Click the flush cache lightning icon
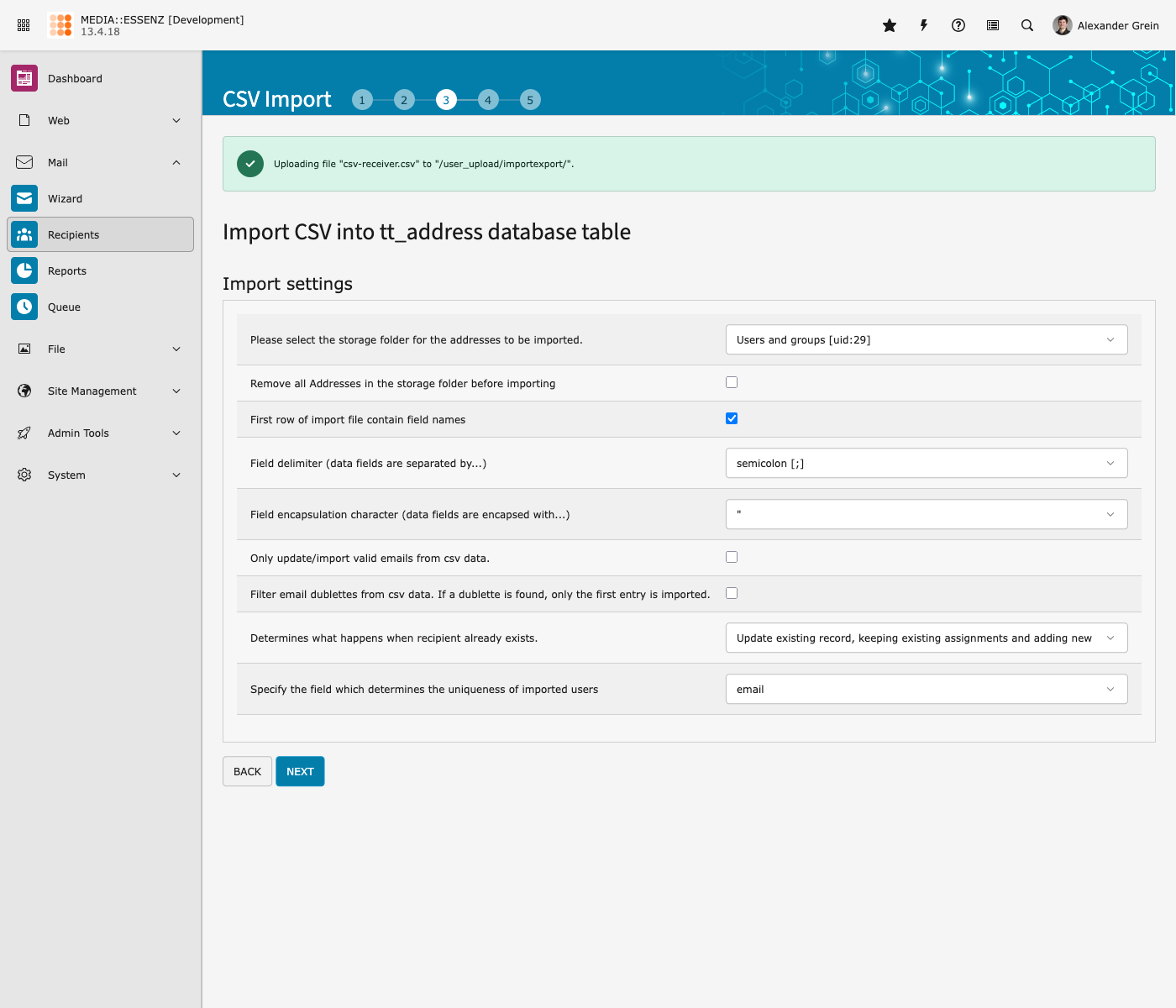Viewport: 1176px width, 1008px height. (x=924, y=25)
